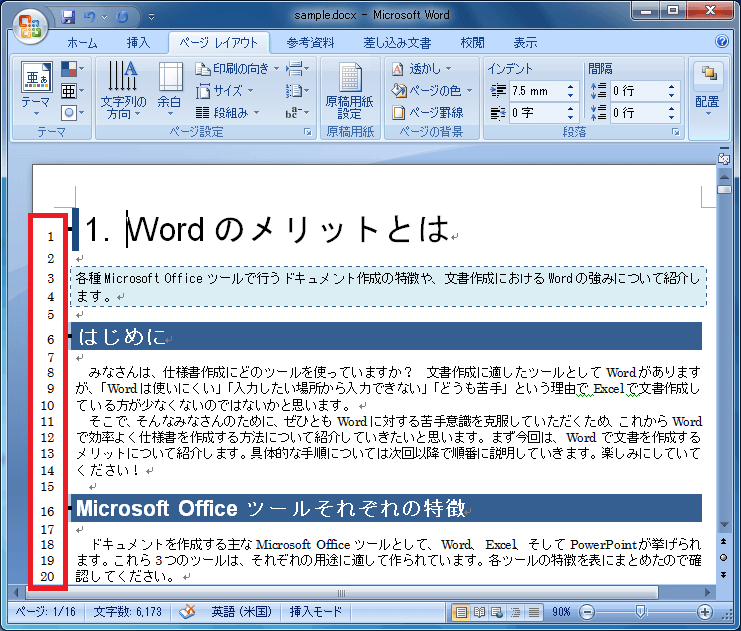Click right indent field showing 0 字

536,113
